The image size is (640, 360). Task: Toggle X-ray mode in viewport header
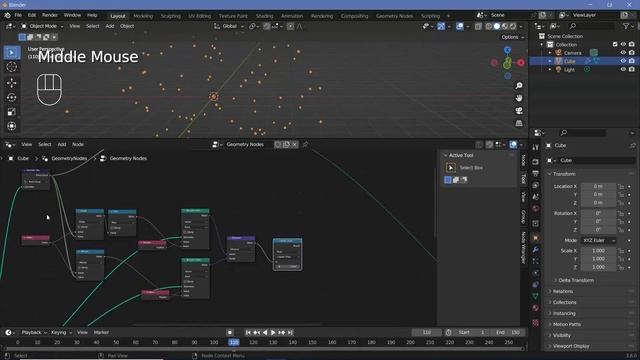(478, 26)
